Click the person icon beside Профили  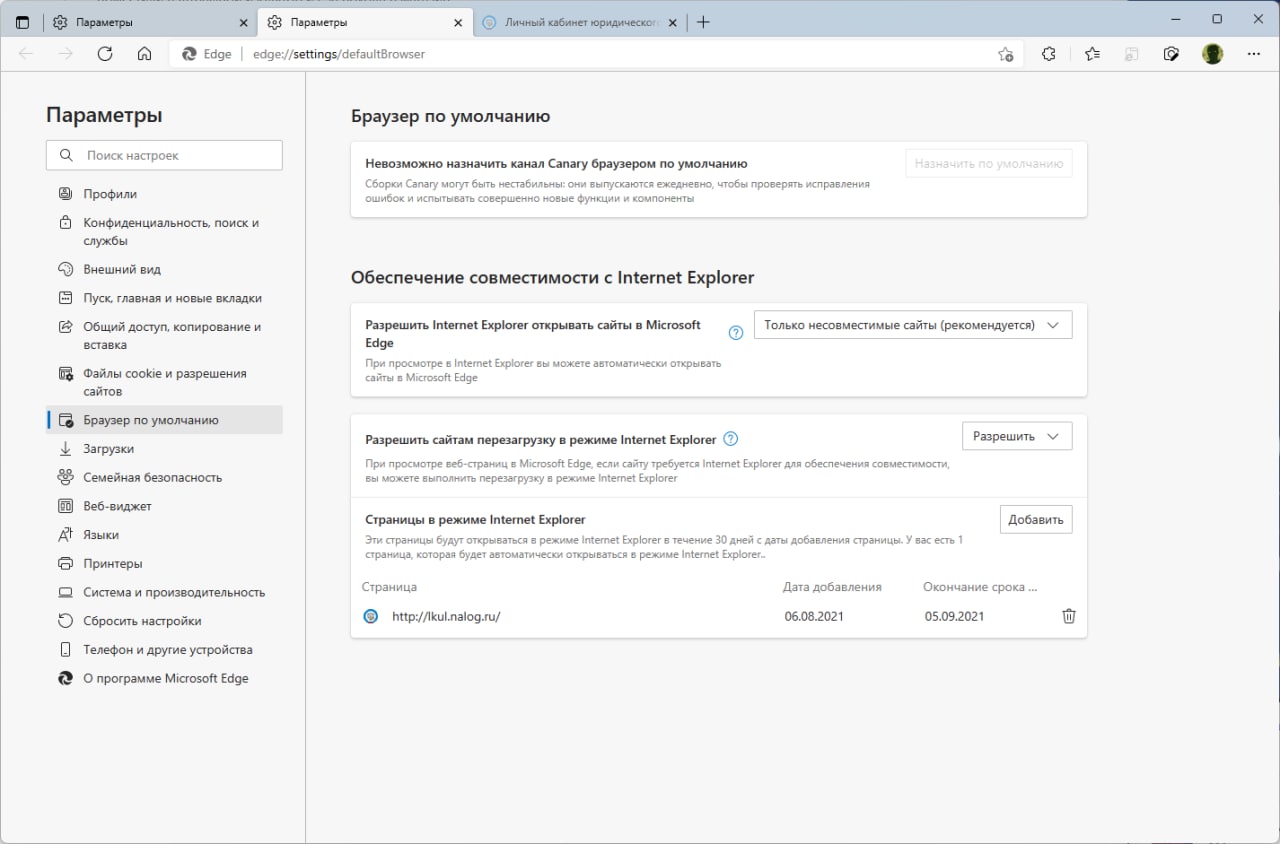point(66,194)
